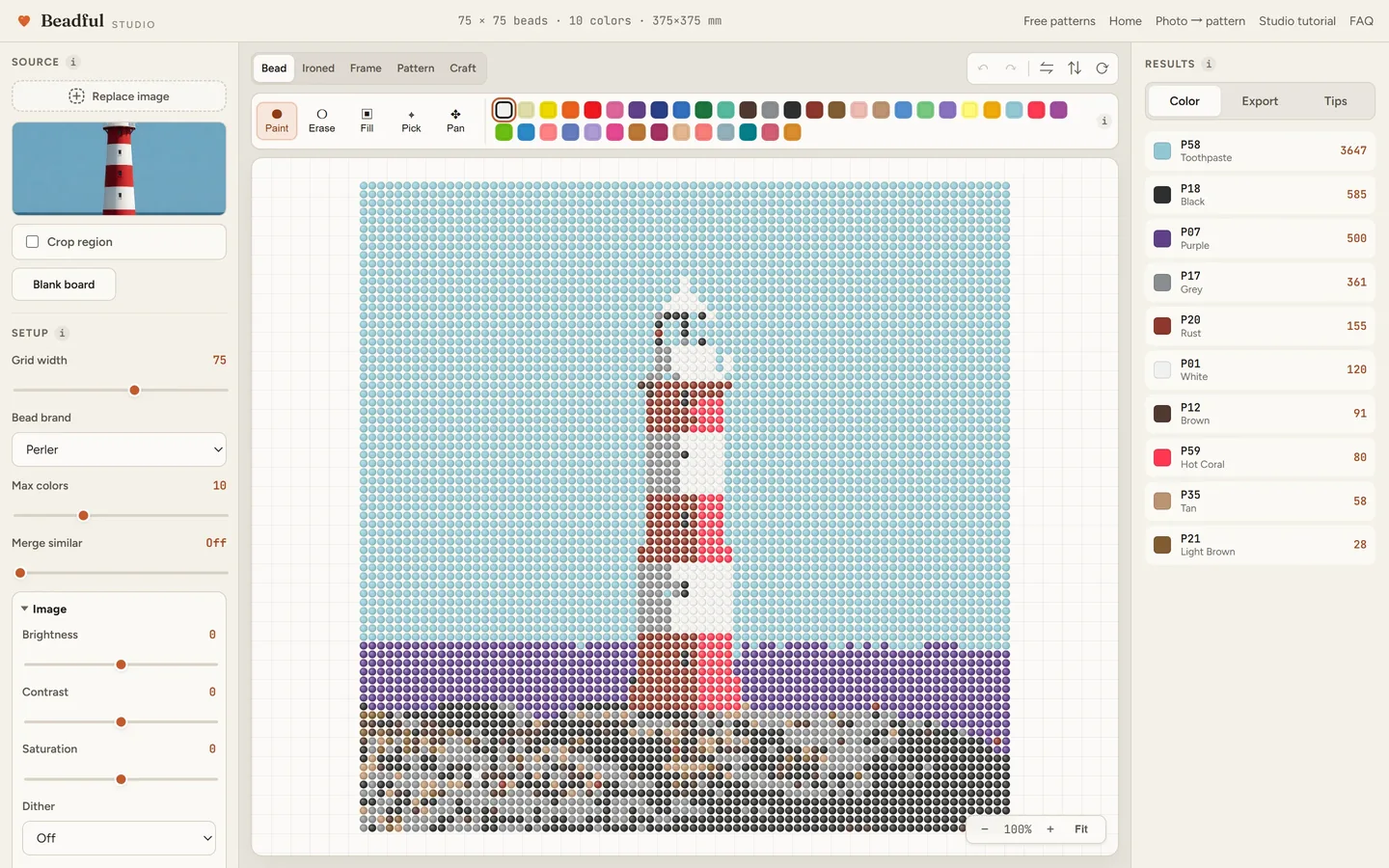Screen dimensions: 1389x868
Task: Click the Blank board button
Action: tap(64, 285)
